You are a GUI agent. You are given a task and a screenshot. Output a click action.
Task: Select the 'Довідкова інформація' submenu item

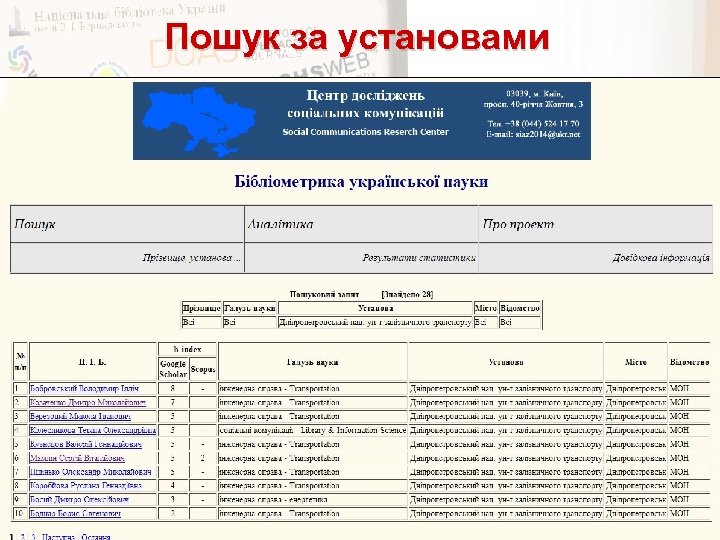[x=661, y=258]
